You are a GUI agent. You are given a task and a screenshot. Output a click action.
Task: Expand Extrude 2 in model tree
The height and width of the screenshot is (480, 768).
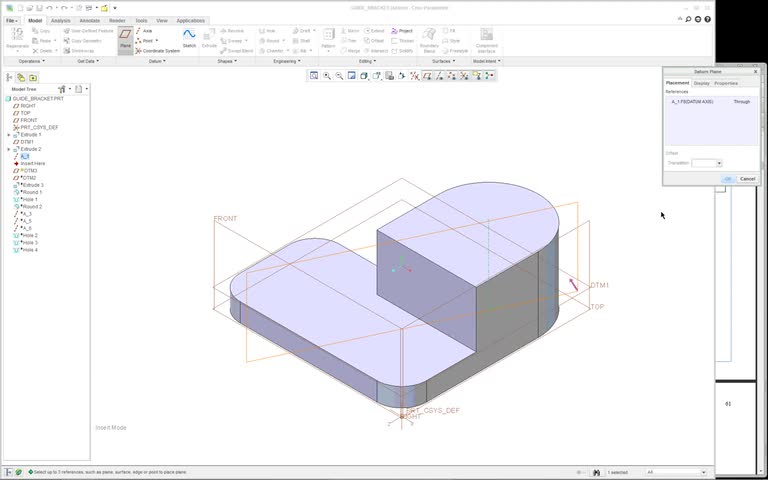8,149
